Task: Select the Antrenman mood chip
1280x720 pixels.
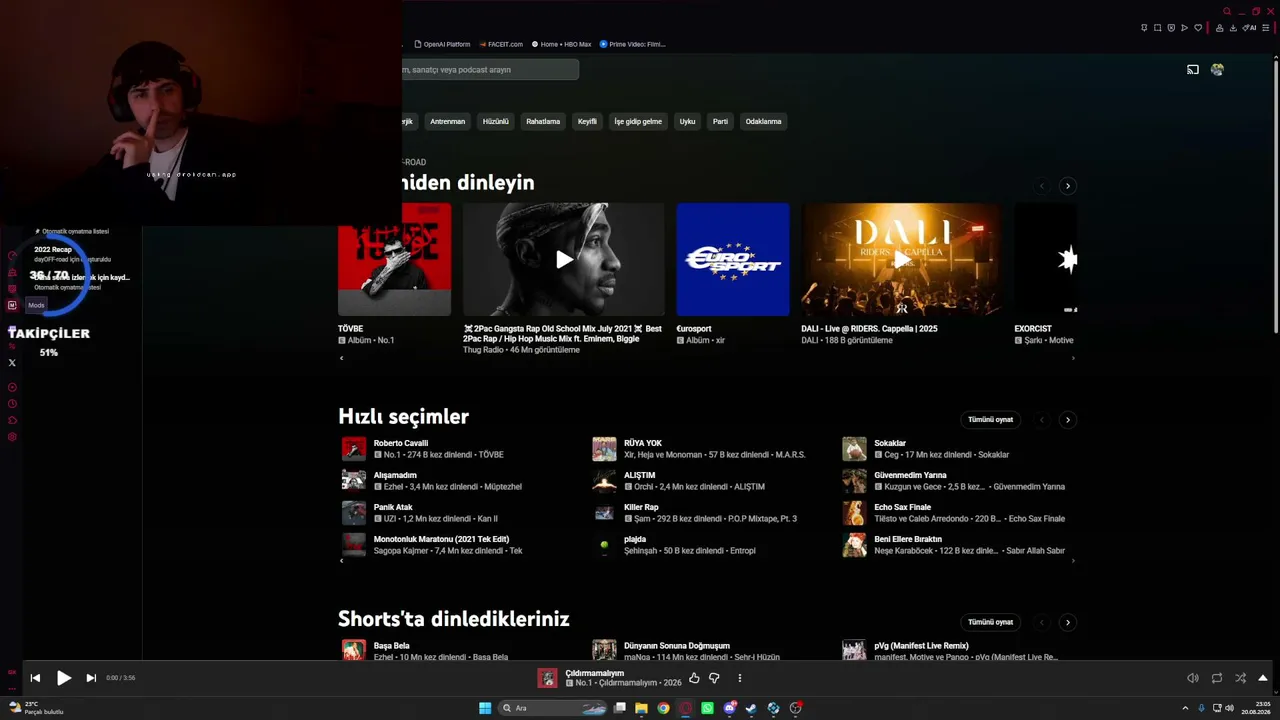Action: click(447, 122)
